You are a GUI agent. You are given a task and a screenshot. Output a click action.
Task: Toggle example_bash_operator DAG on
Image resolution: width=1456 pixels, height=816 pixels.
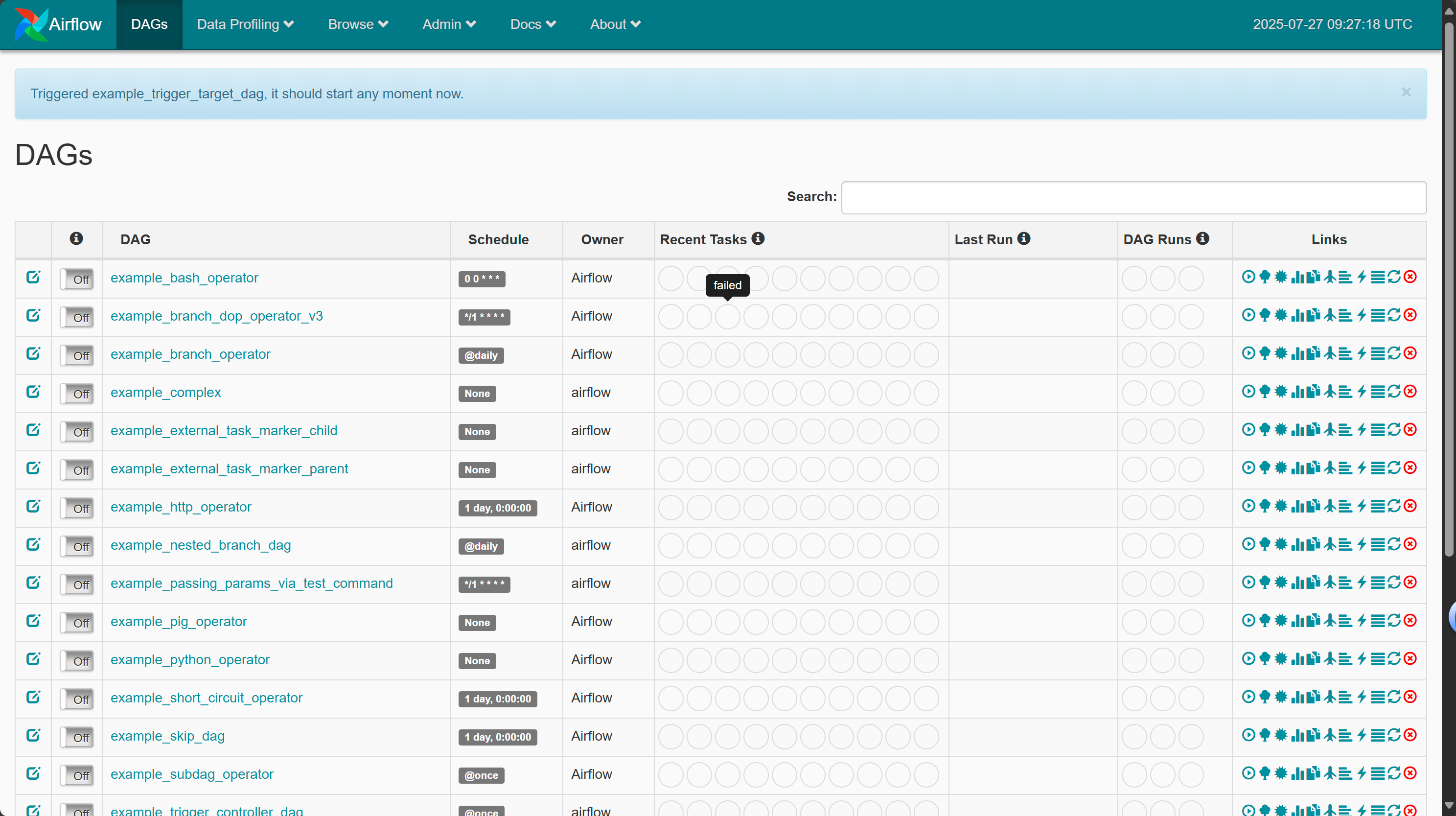point(77,279)
